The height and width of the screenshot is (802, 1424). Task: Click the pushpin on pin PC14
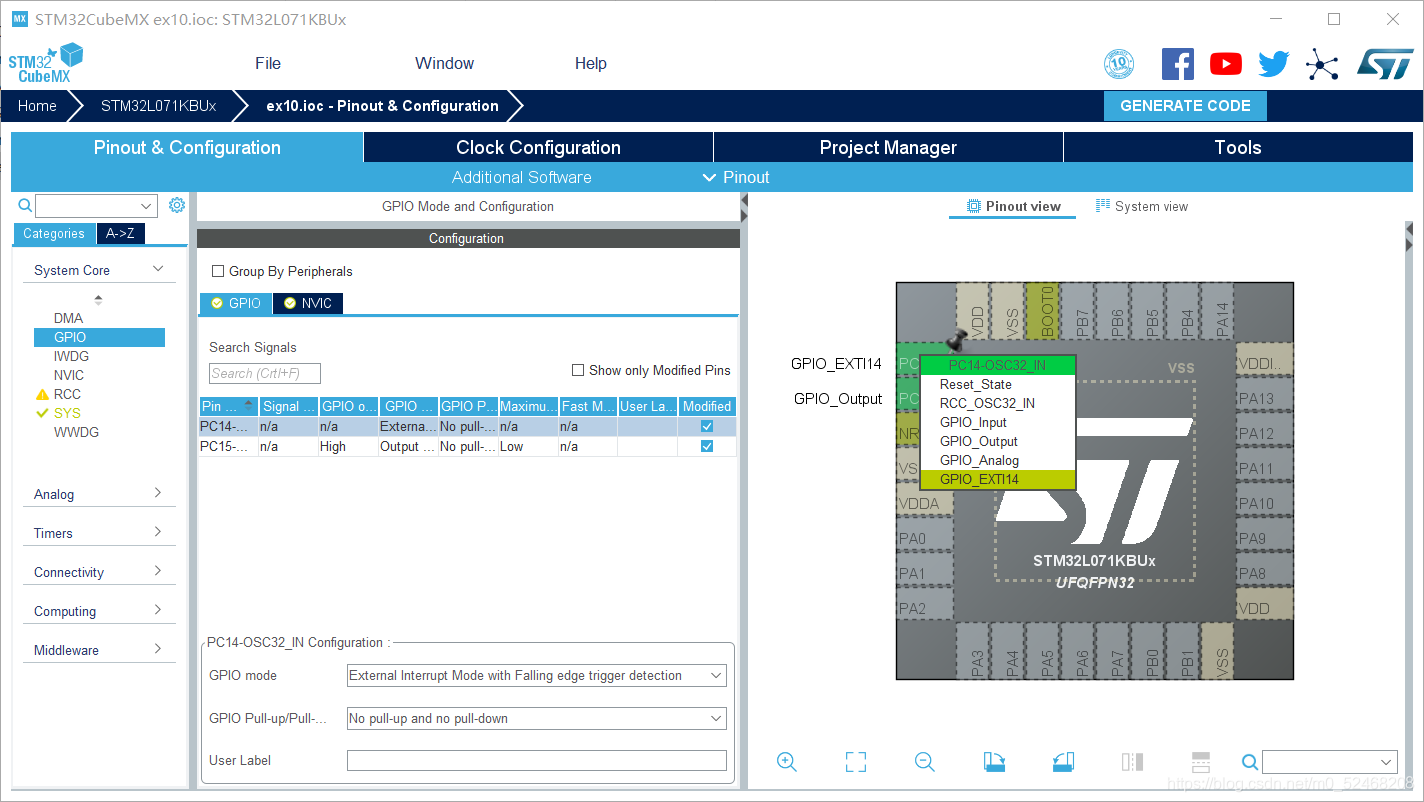pyautogui.click(x=956, y=340)
